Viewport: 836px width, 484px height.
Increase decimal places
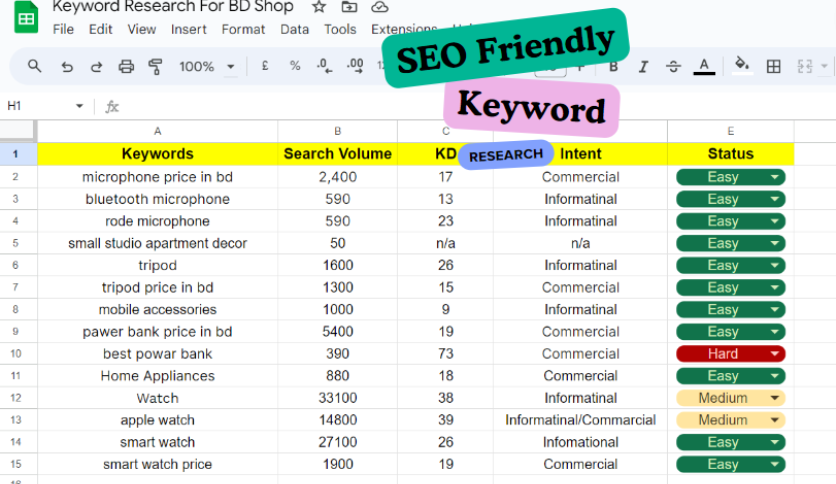355,66
